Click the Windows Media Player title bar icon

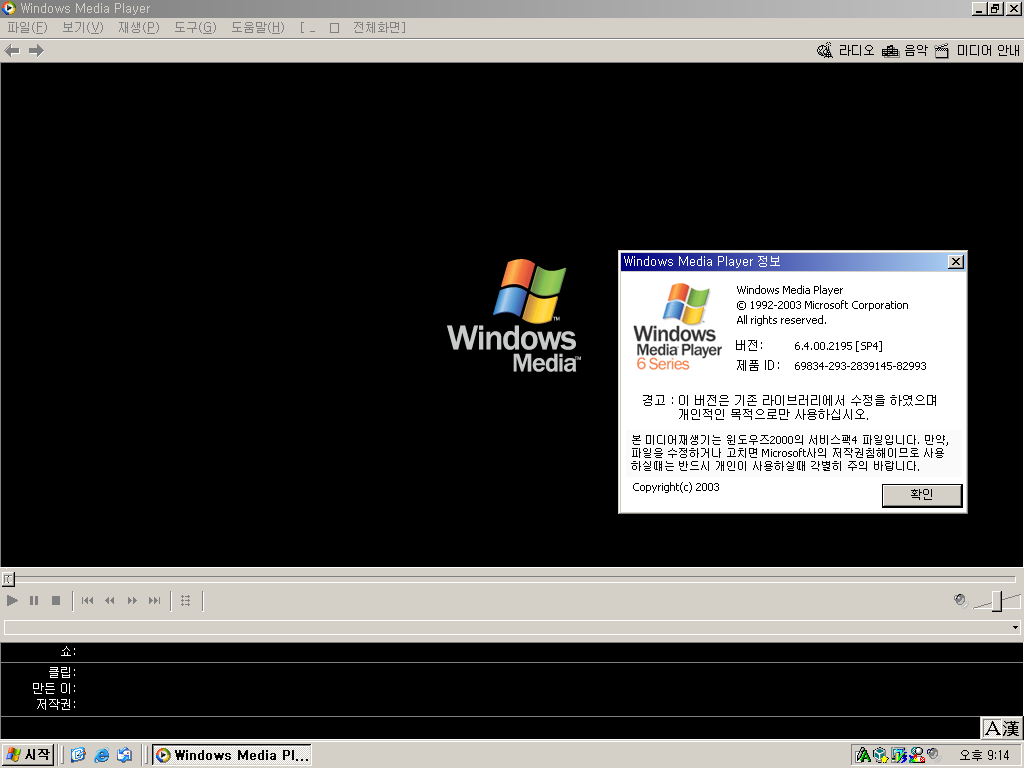8,8
